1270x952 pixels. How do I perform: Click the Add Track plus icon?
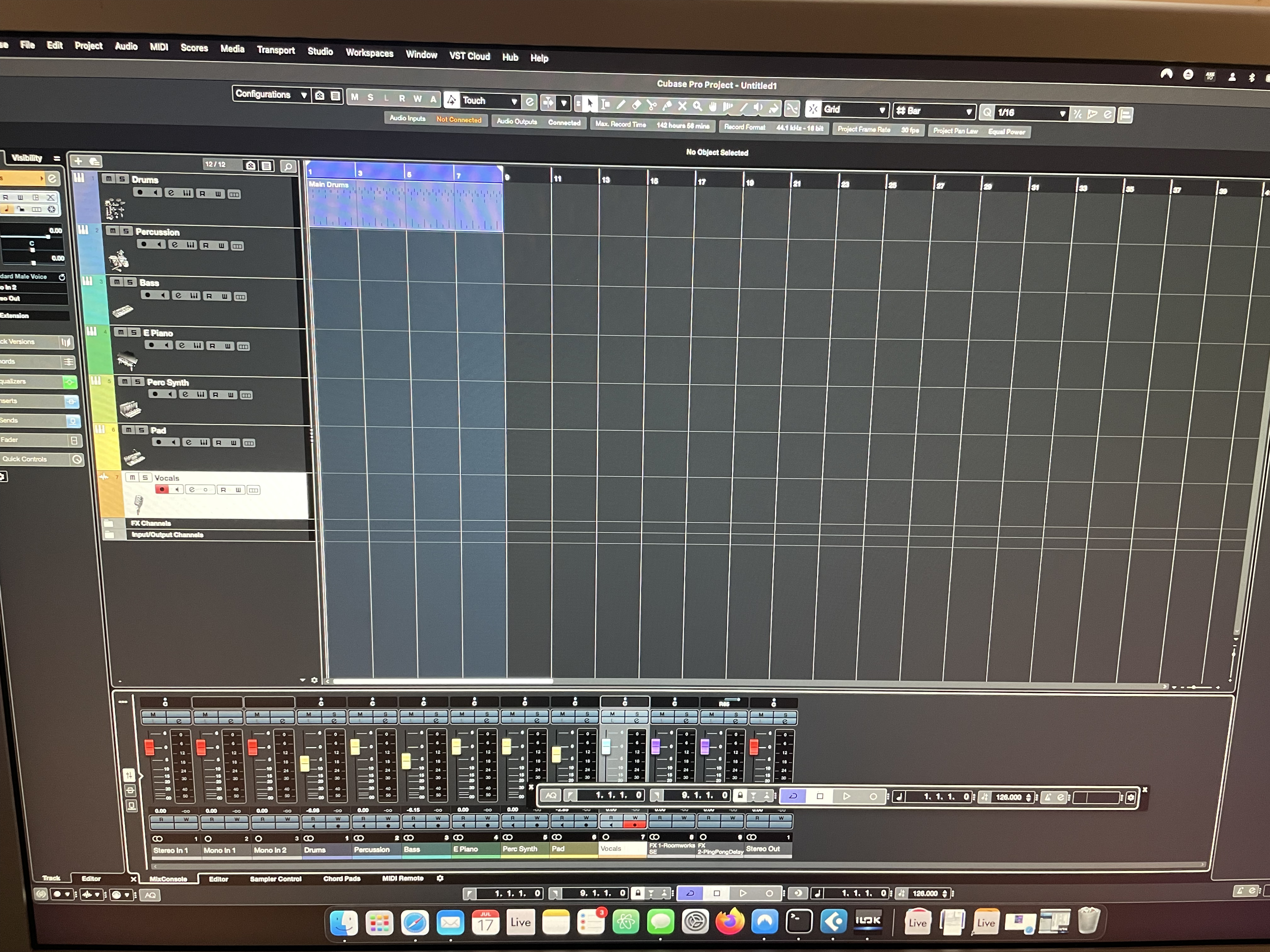click(x=79, y=161)
